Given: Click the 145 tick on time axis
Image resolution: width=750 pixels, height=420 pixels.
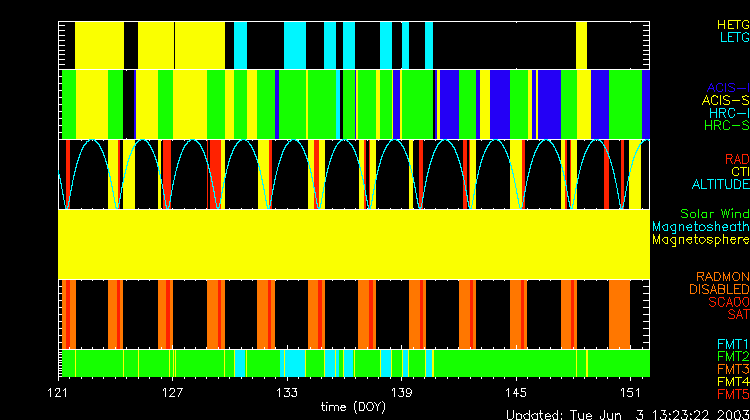Looking at the screenshot, I should point(517,390).
